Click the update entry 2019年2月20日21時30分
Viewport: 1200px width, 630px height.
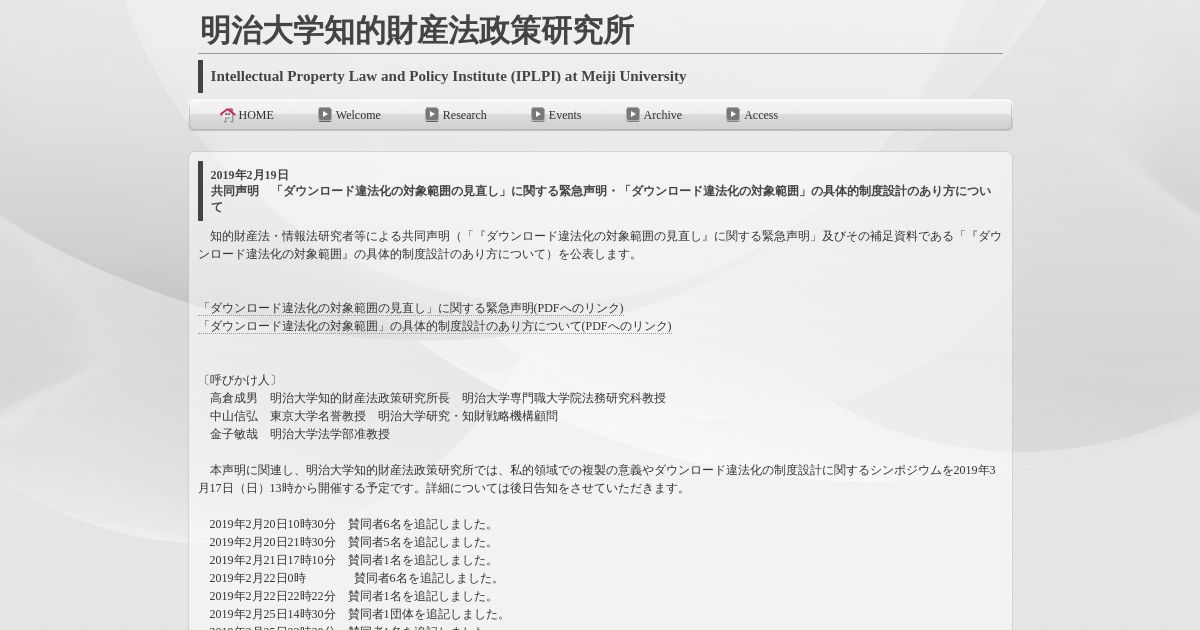[x=353, y=542]
